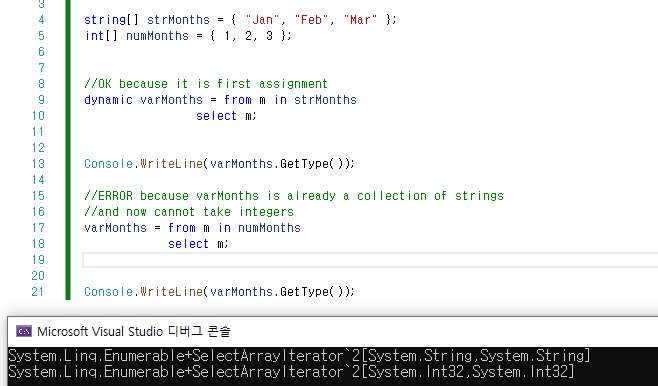Click 'select' keyword on line 18
Image resolution: width=658 pixels, height=386 pixels.
[188, 244]
